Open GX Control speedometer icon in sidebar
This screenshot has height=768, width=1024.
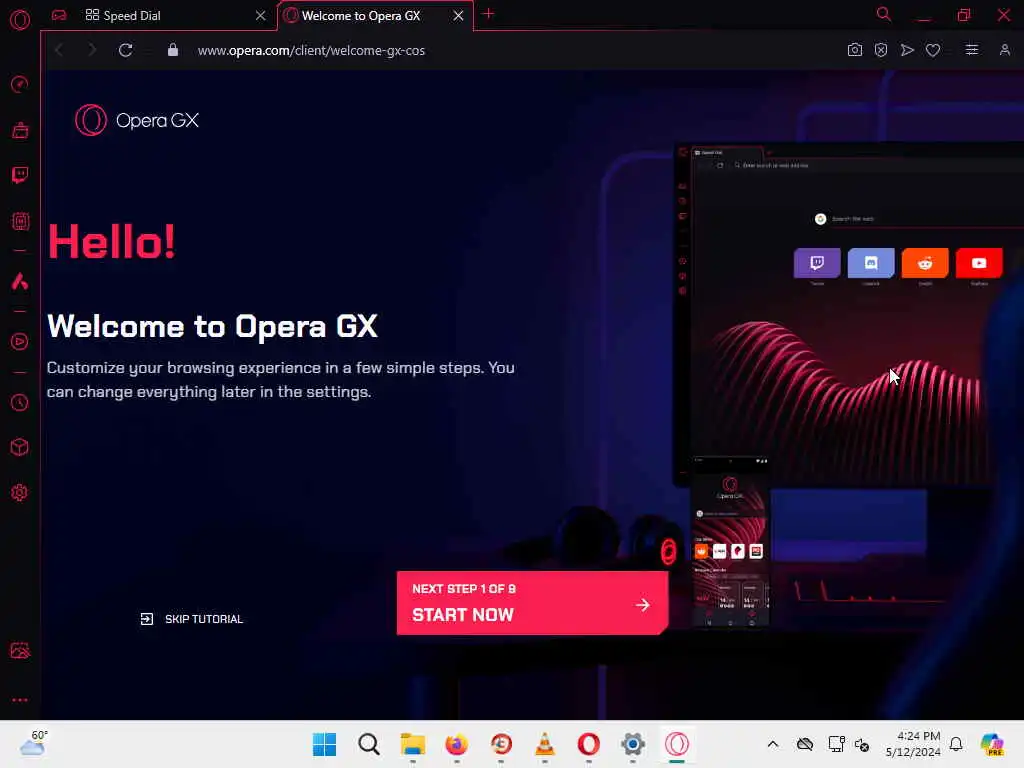(20, 84)
